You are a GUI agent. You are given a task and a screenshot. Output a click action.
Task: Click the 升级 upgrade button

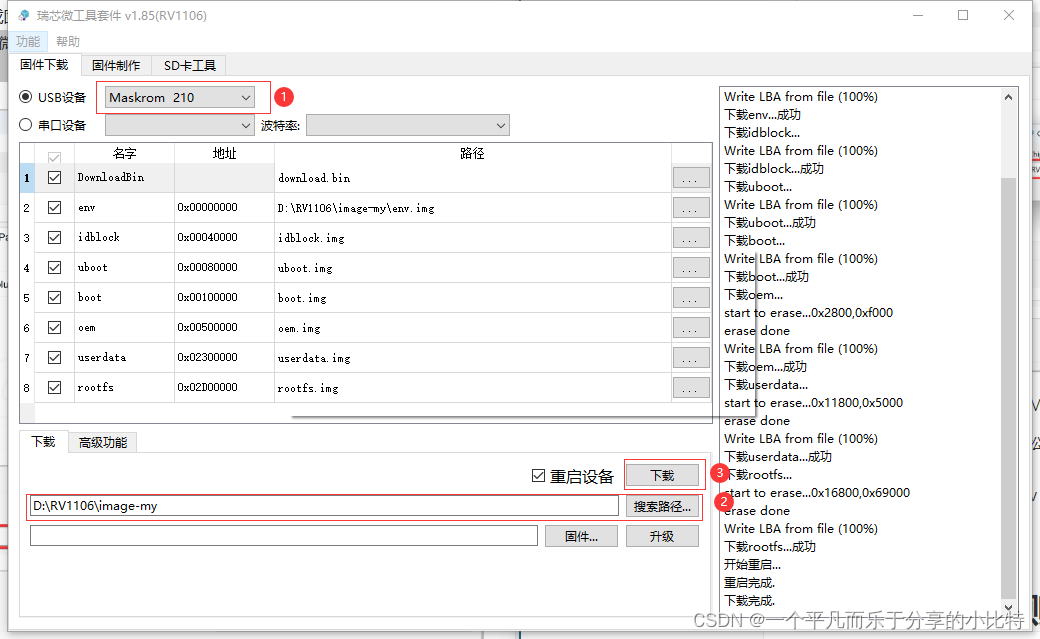(x=662, y=536)
